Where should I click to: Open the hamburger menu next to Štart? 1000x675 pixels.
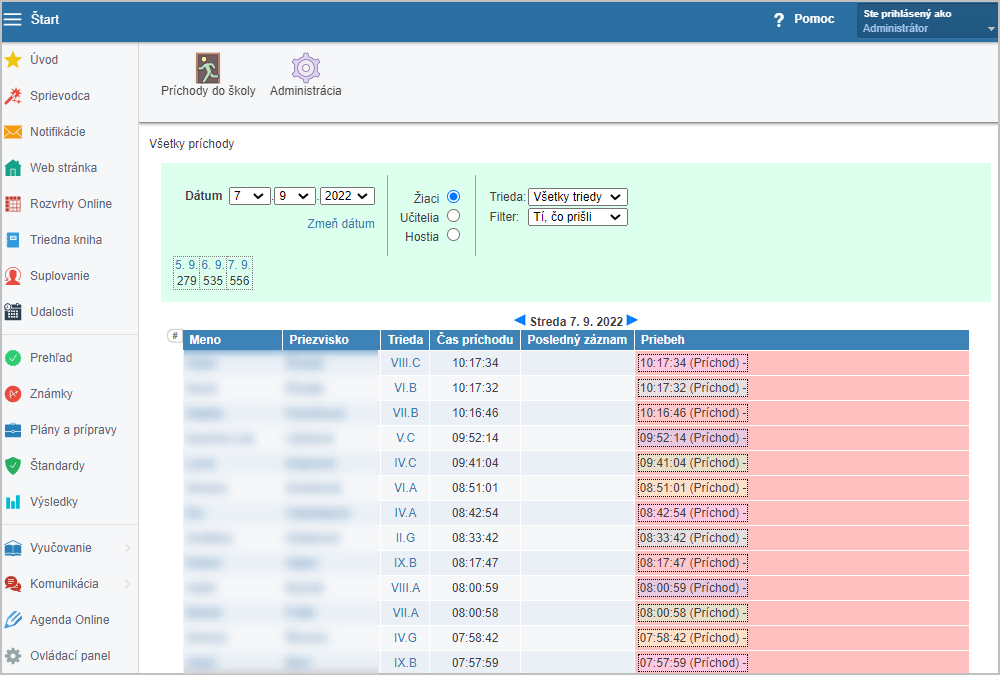(13, 20)
